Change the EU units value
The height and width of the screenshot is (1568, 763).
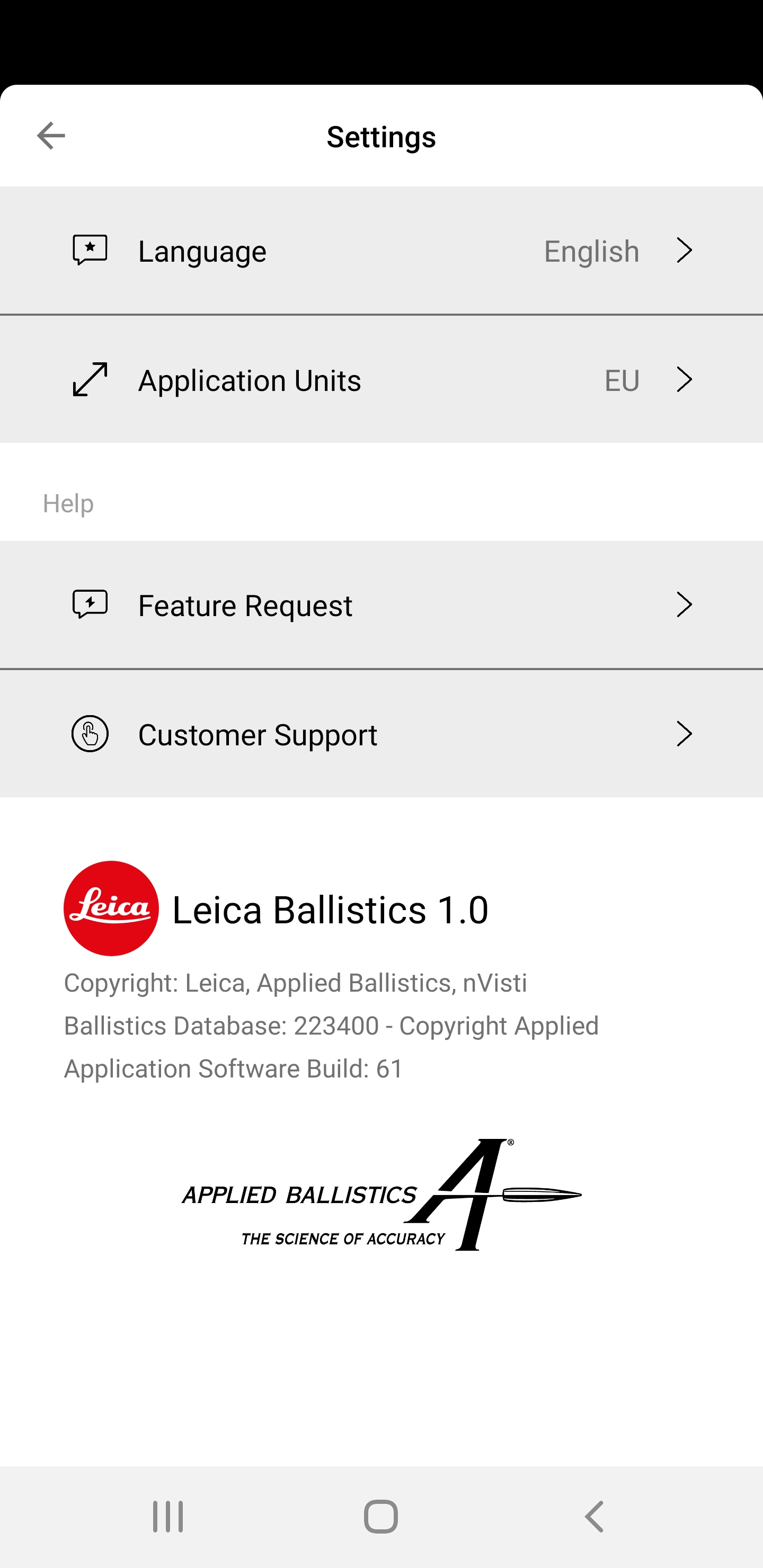pos(622,380)
